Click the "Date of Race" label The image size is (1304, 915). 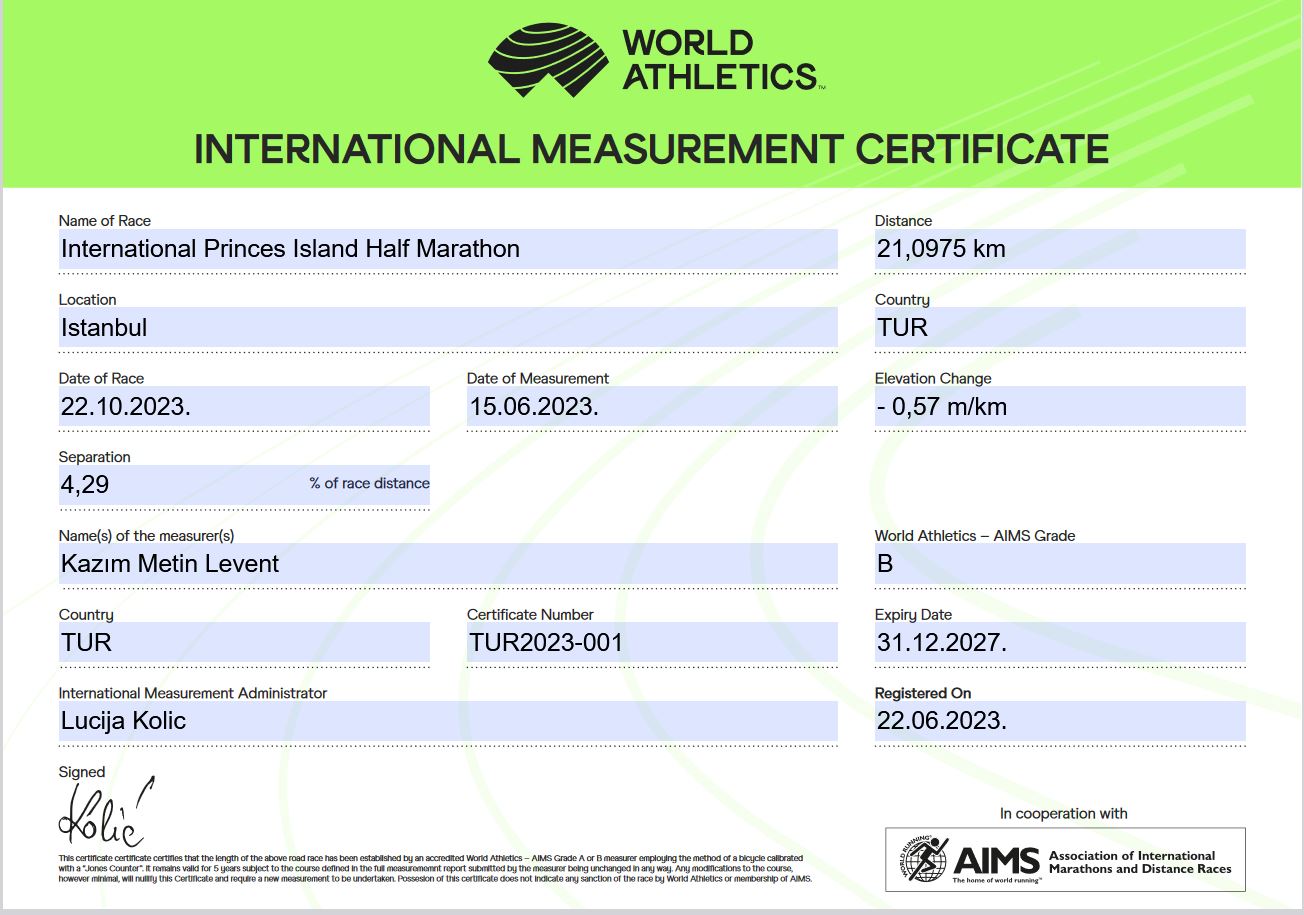point(101,378)
